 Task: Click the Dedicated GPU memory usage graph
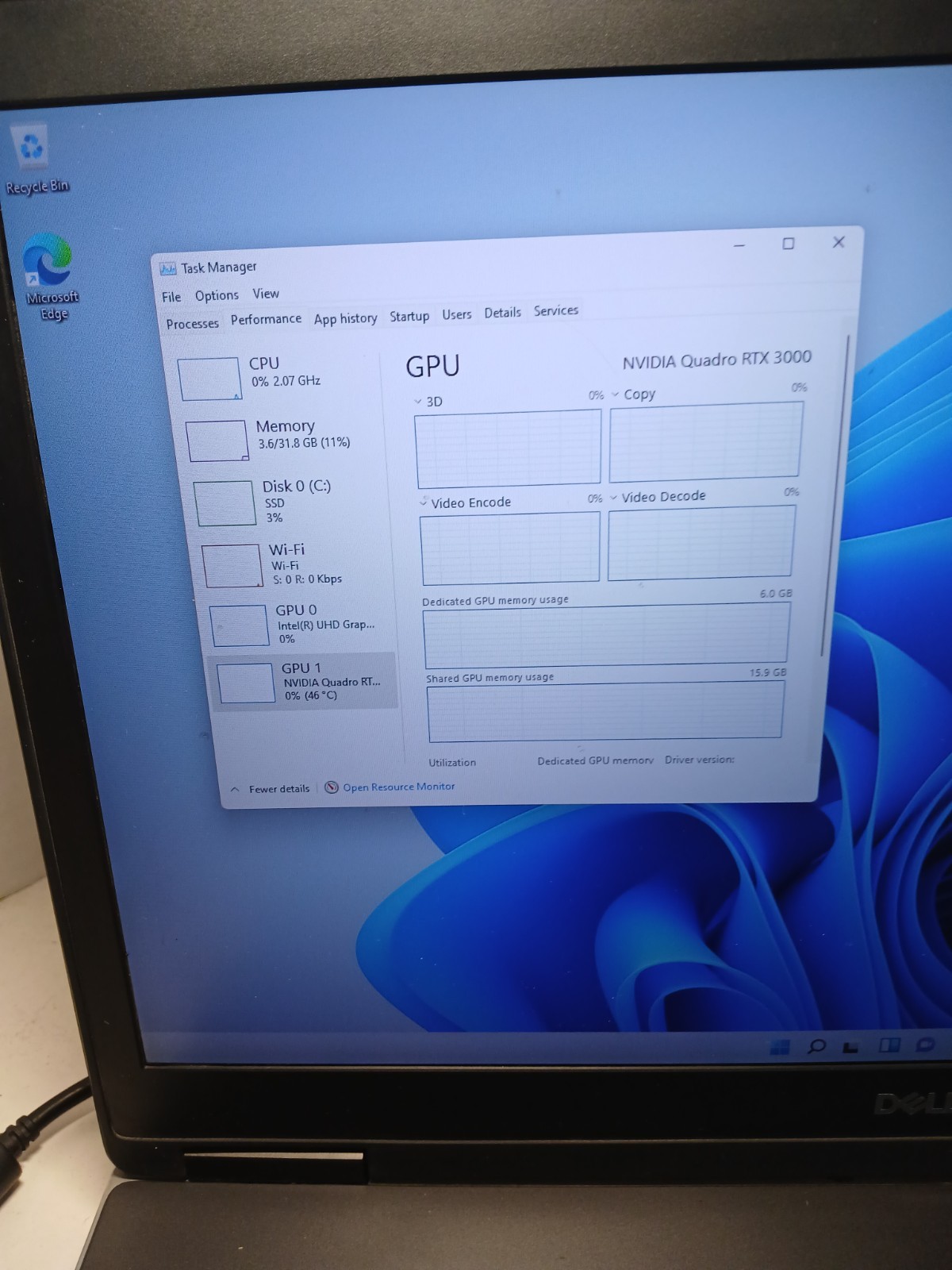point(607,635)
